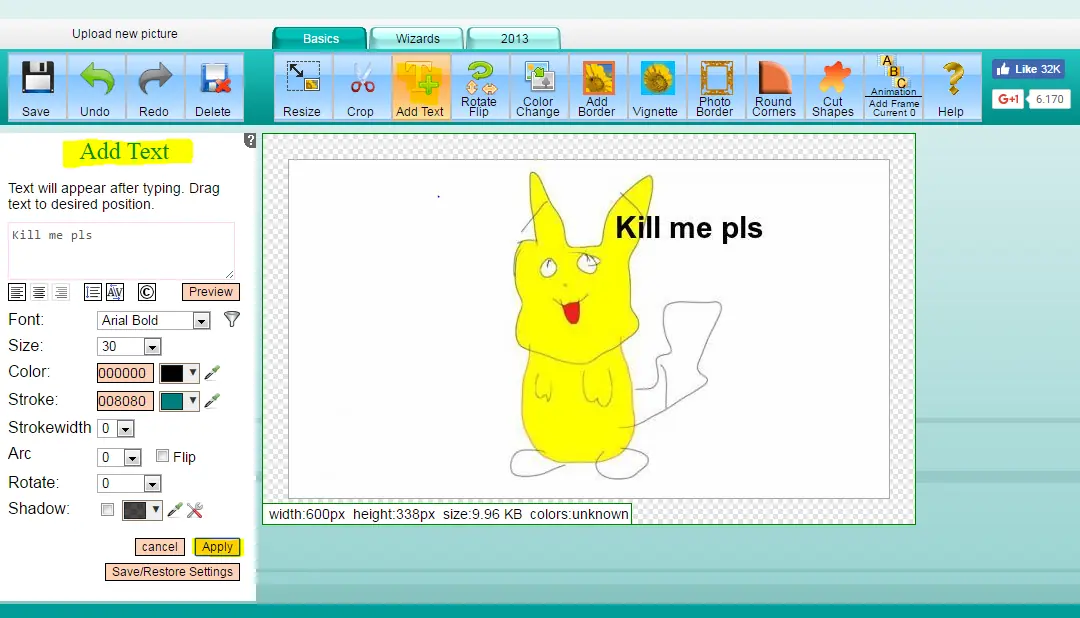Click the small help icon beside Add Text

[250, 141]
